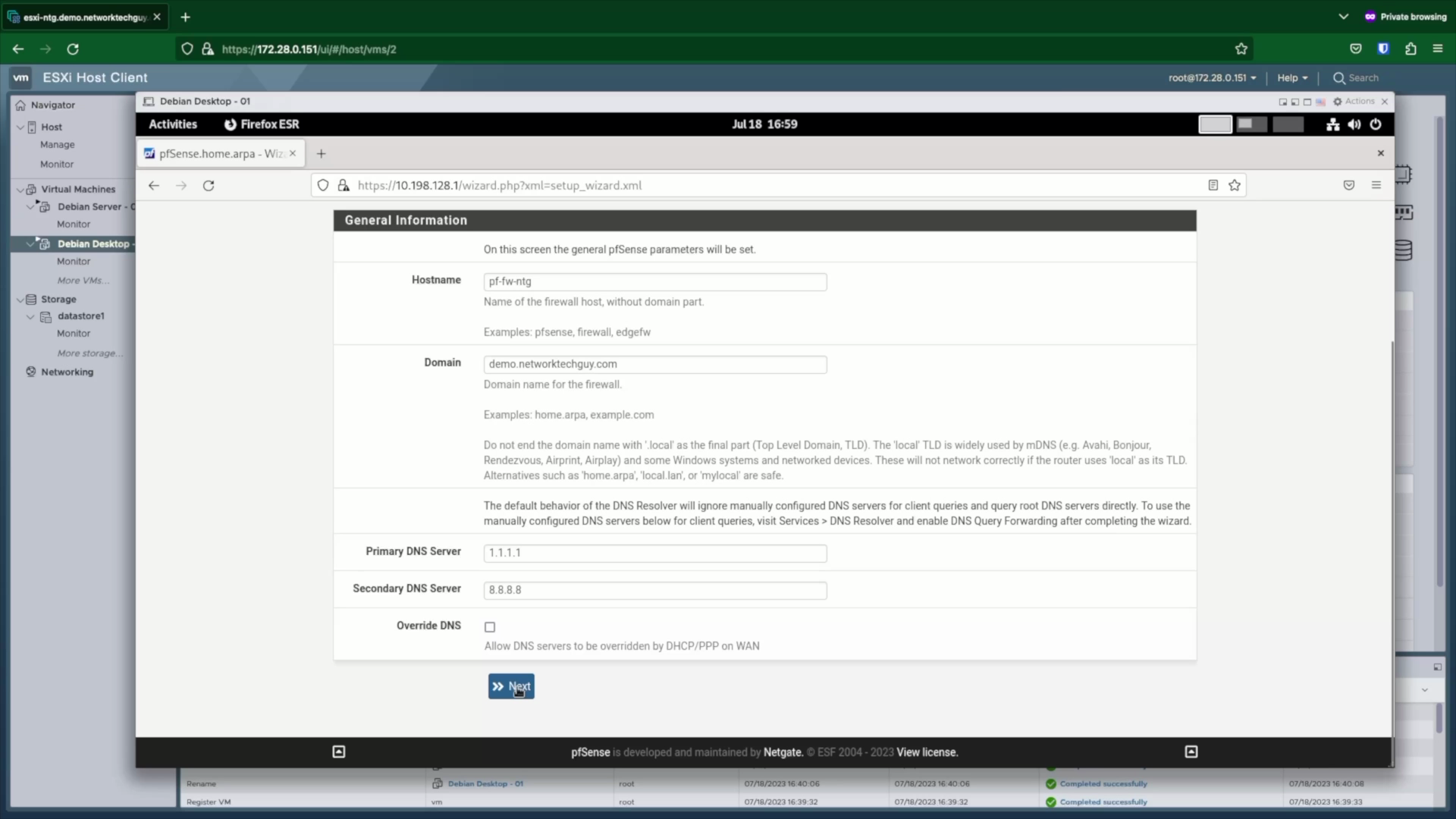Image resolution: width=1456 pixels, height=819 pixels.
Task: Open the root@172.28.0.151 user dropdown
Action: 1212,78
